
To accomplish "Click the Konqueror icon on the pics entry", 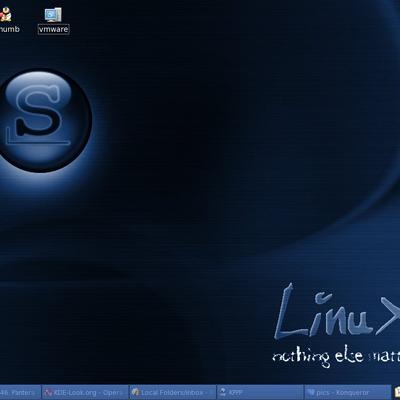I will click(310, 393).
